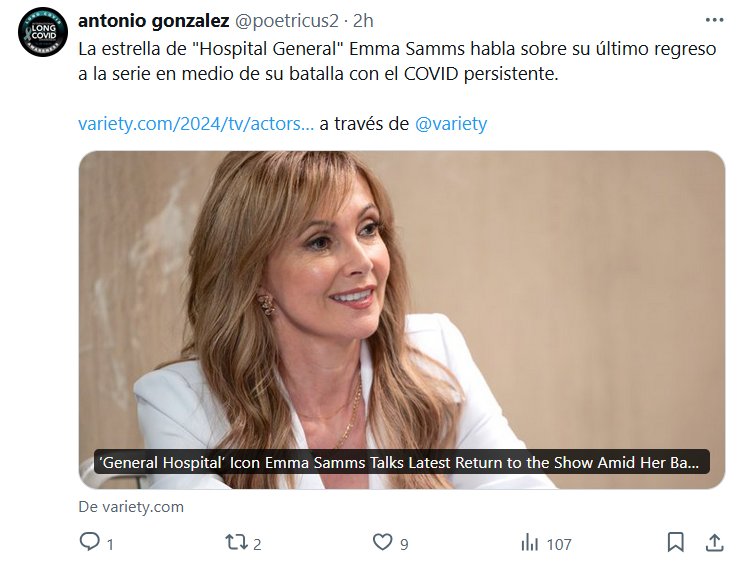Like the tweet with the heart icon

click(382, 543)
